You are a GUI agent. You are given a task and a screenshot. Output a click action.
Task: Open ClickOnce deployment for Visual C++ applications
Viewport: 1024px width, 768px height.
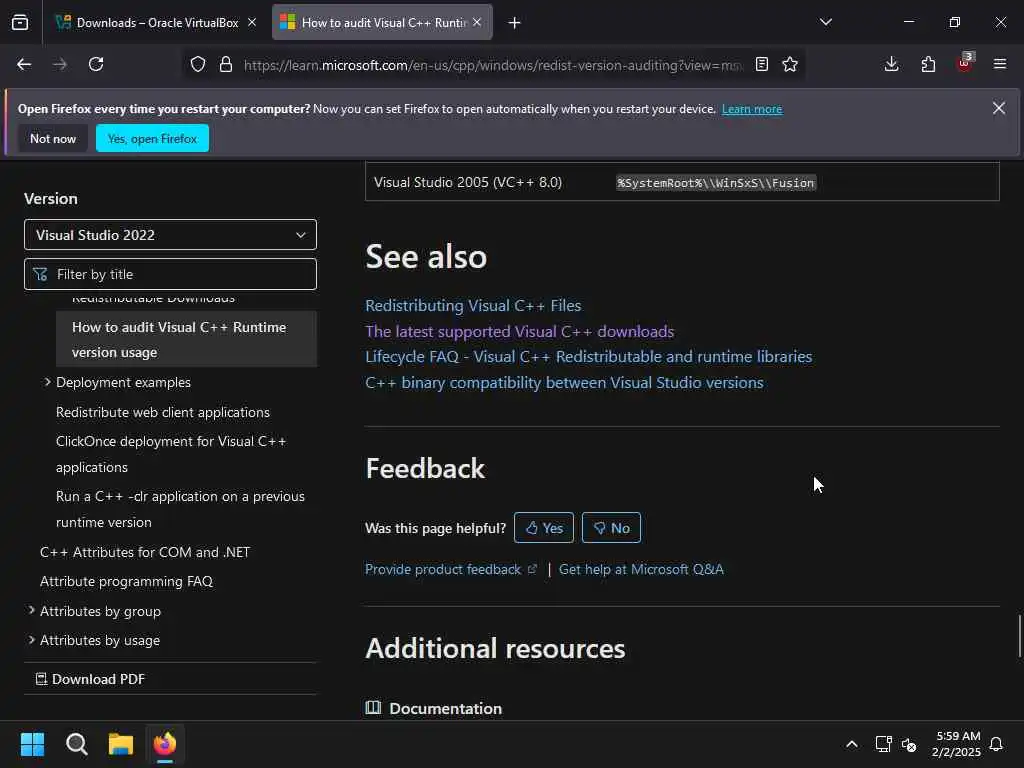171,454
